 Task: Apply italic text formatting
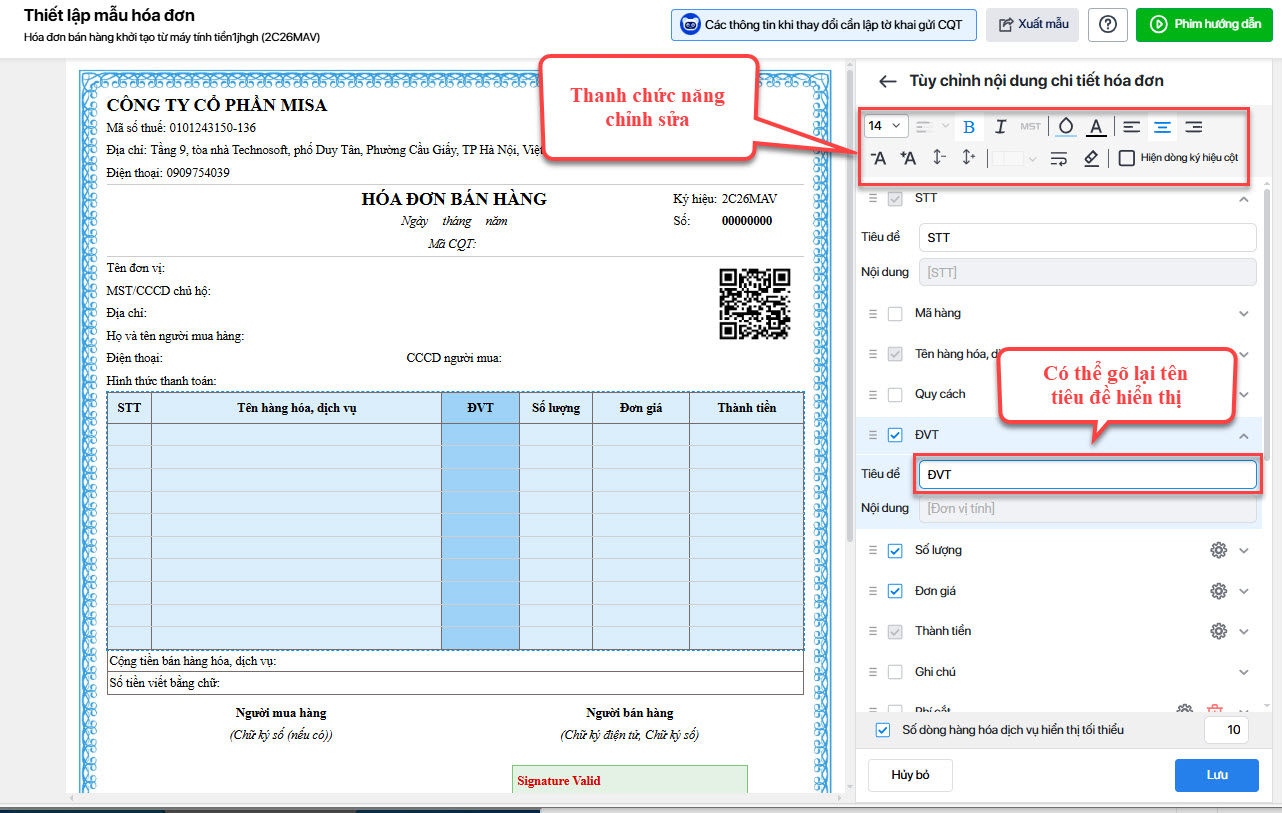pos(1000,127)
